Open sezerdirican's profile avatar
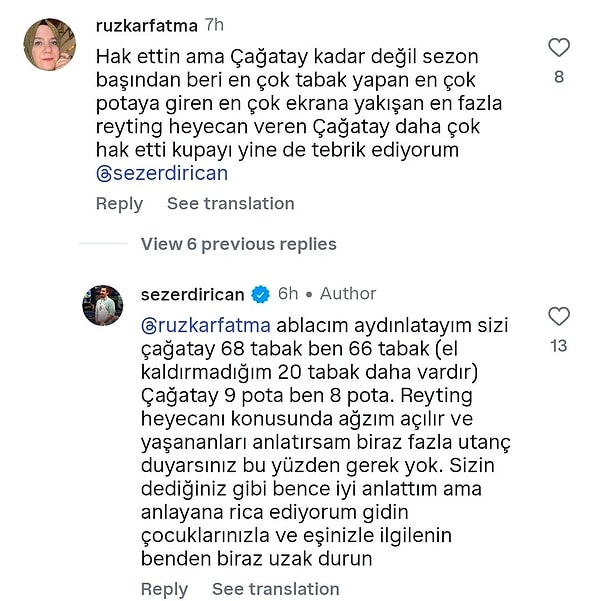The height and width of the screenshot is (601, 600). (x=102, y=305)
